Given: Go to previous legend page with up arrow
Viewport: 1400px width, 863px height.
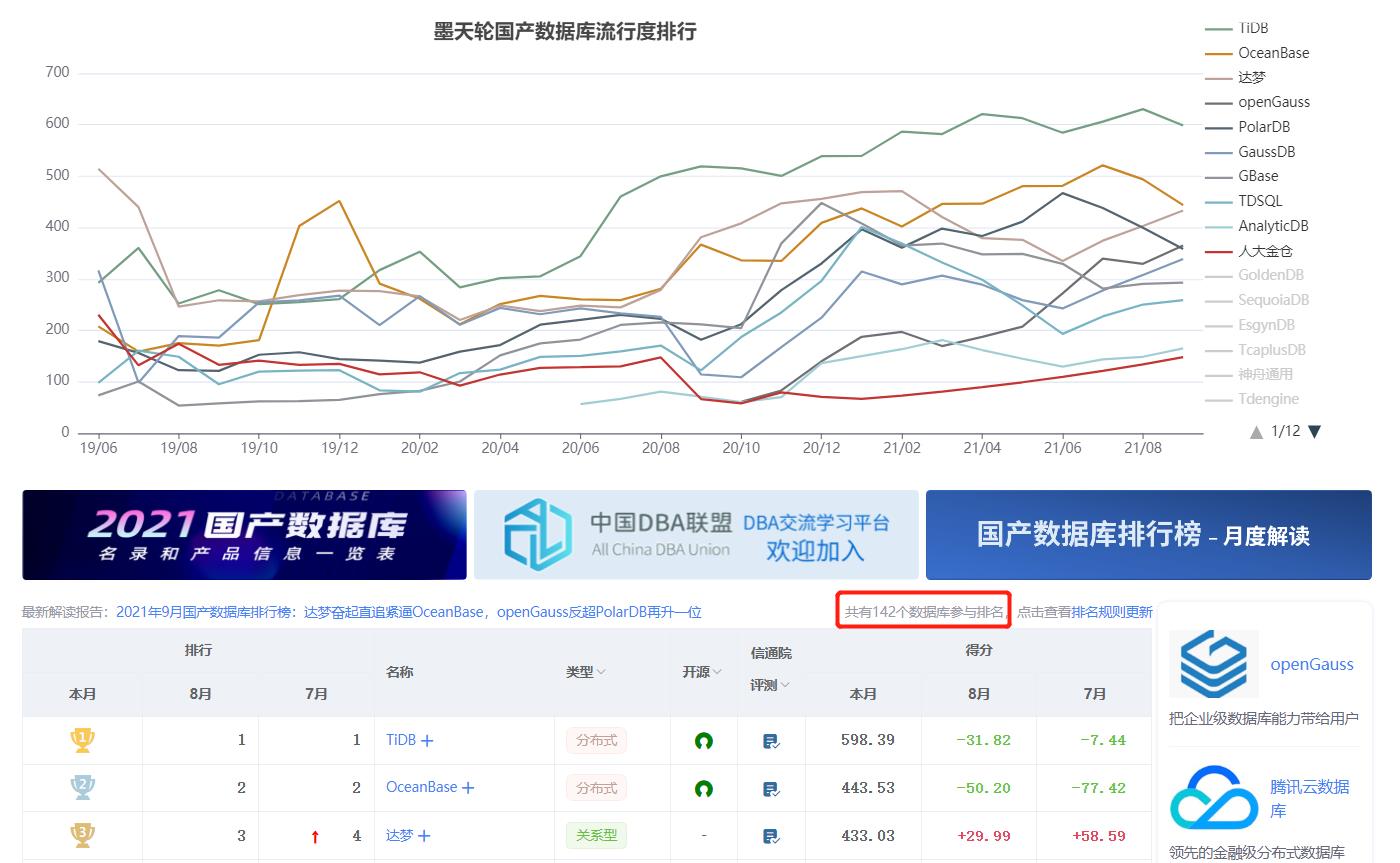Looking at the screenshot, I should pyautogui.click(x=1256, y=432).
